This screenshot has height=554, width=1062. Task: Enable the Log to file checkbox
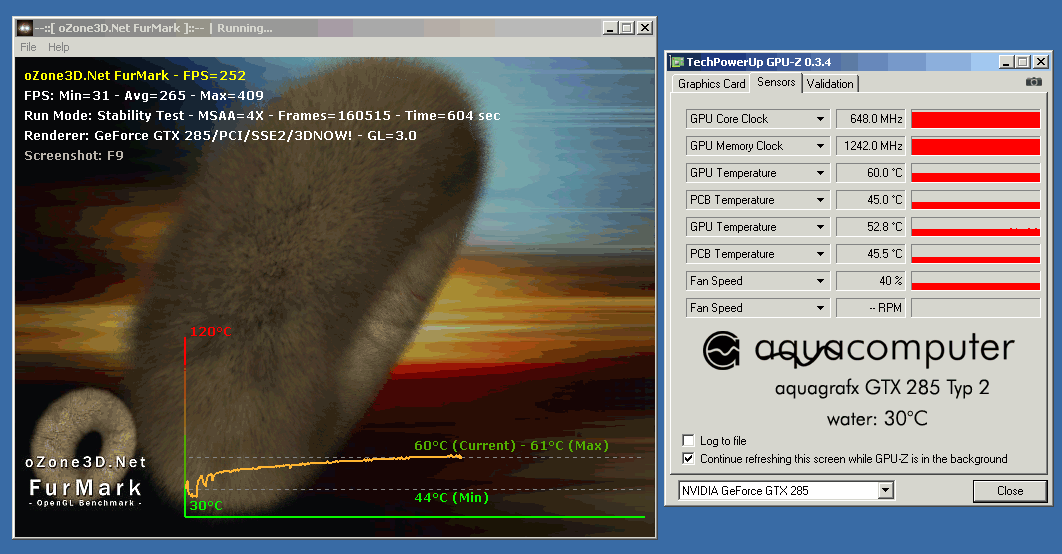[x=688, y=440]
